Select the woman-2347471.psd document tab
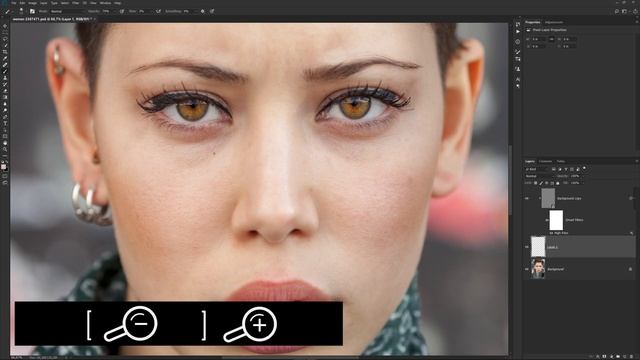Image resolution: width=640 pixels, height=360 pixels. [52, 19]
